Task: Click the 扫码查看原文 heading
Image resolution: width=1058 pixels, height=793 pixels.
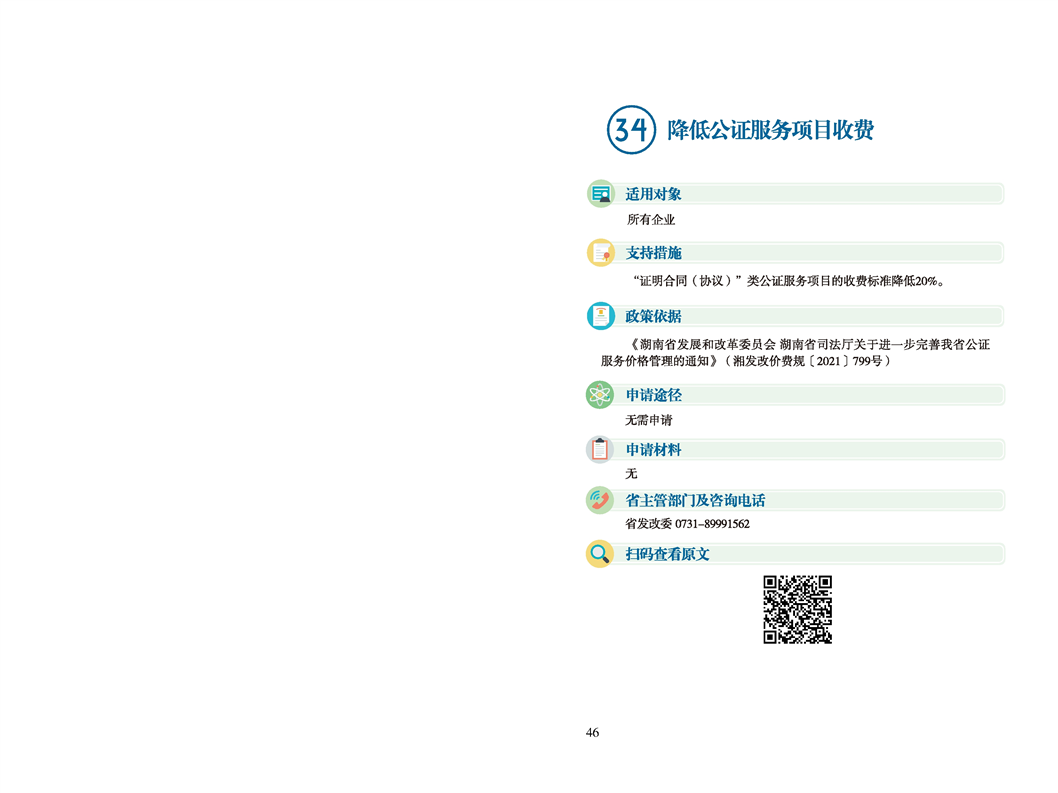Action: [667, 554]
